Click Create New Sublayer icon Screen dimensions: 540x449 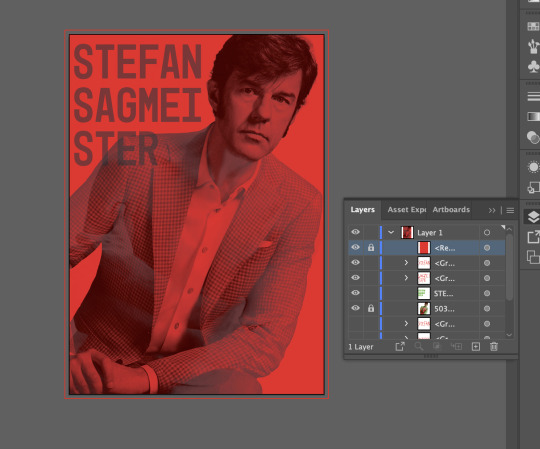[x=456, y=346]
